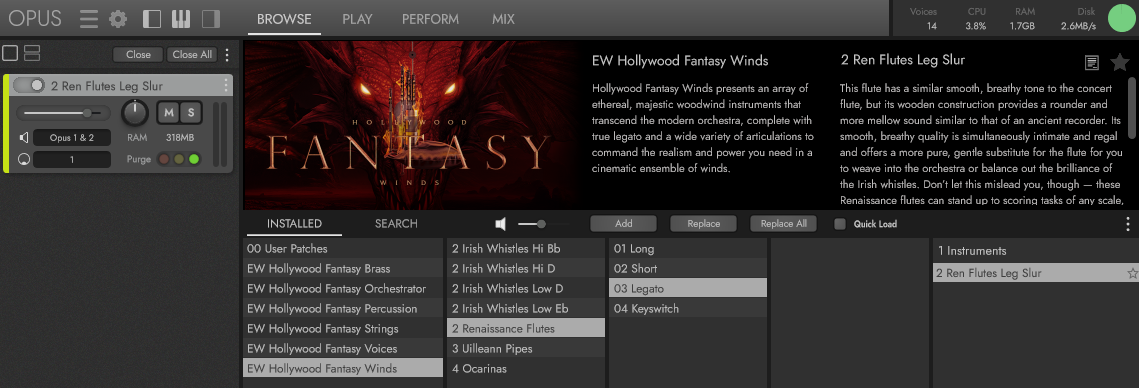Enable or disable 2 Ren Flutes instrument
This screenshot has height=388, width=1139.
point(29,86)
